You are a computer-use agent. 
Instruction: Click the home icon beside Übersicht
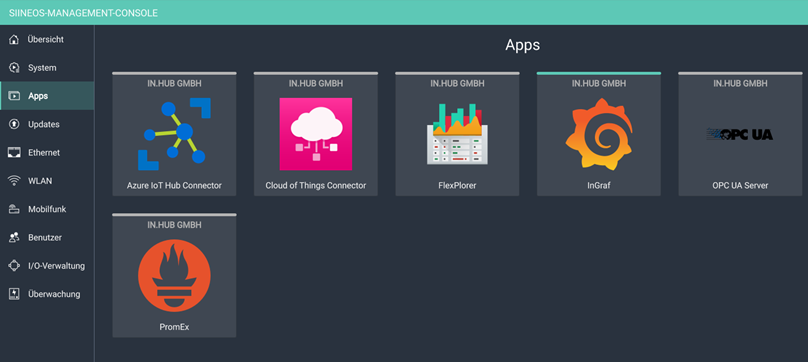(14, 39)
